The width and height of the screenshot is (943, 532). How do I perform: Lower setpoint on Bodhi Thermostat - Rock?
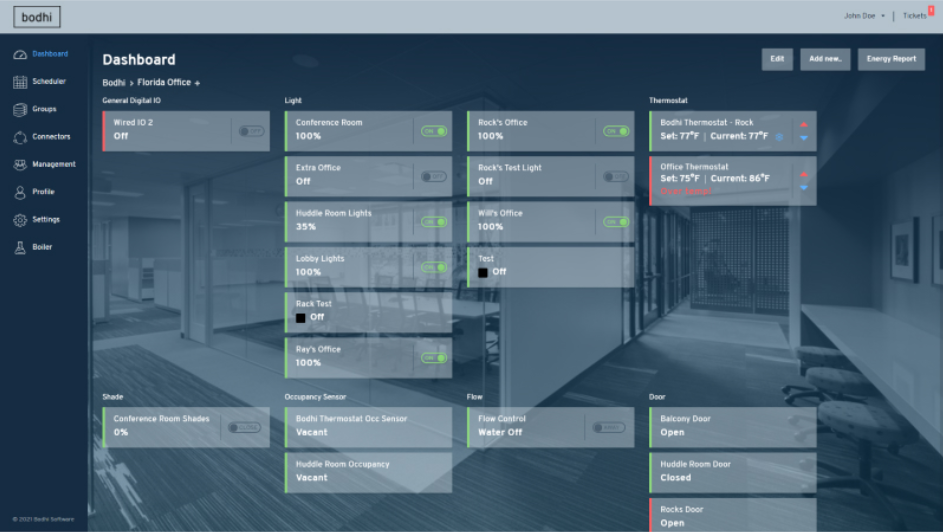(803, 138)
